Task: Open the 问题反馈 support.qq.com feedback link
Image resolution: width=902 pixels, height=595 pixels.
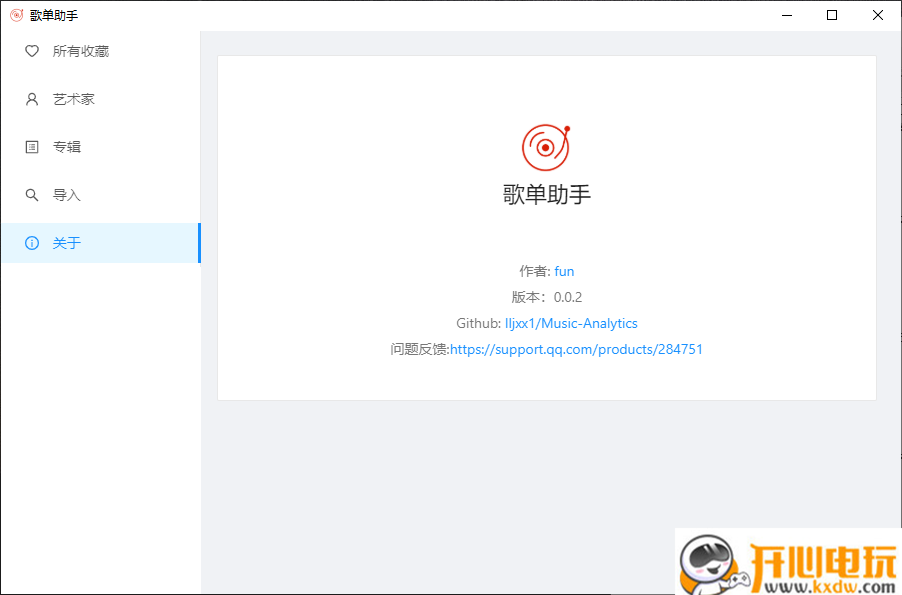Action: point(576,349)
